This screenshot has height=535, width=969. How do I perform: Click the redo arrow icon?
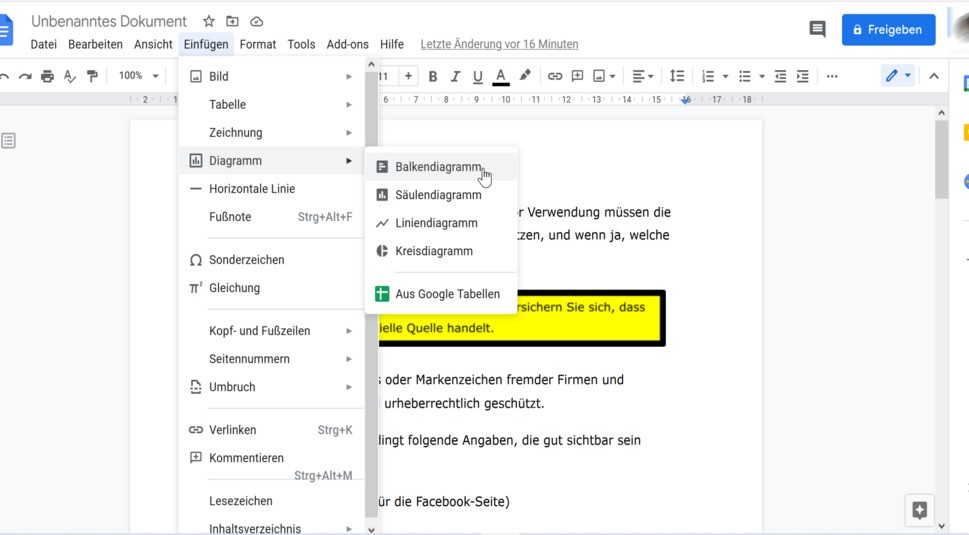coord(25,76)
